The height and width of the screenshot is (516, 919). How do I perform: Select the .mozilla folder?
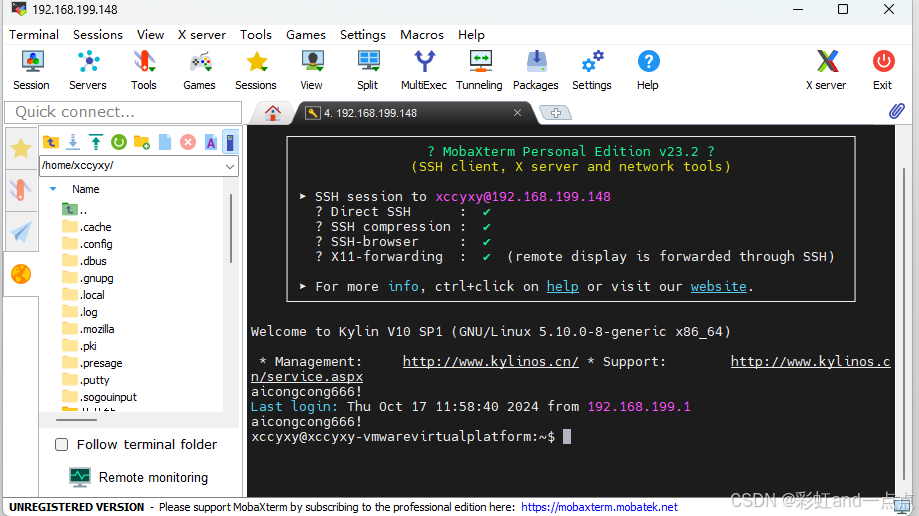click(89, 329)
